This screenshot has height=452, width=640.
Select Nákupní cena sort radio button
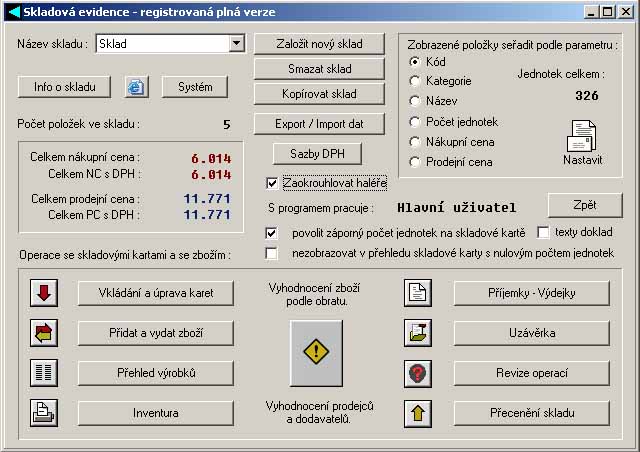(415, 142)
